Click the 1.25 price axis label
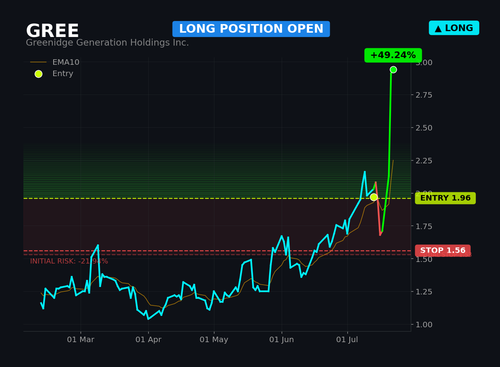Viewport: 500px width, 367px height. 424,292
